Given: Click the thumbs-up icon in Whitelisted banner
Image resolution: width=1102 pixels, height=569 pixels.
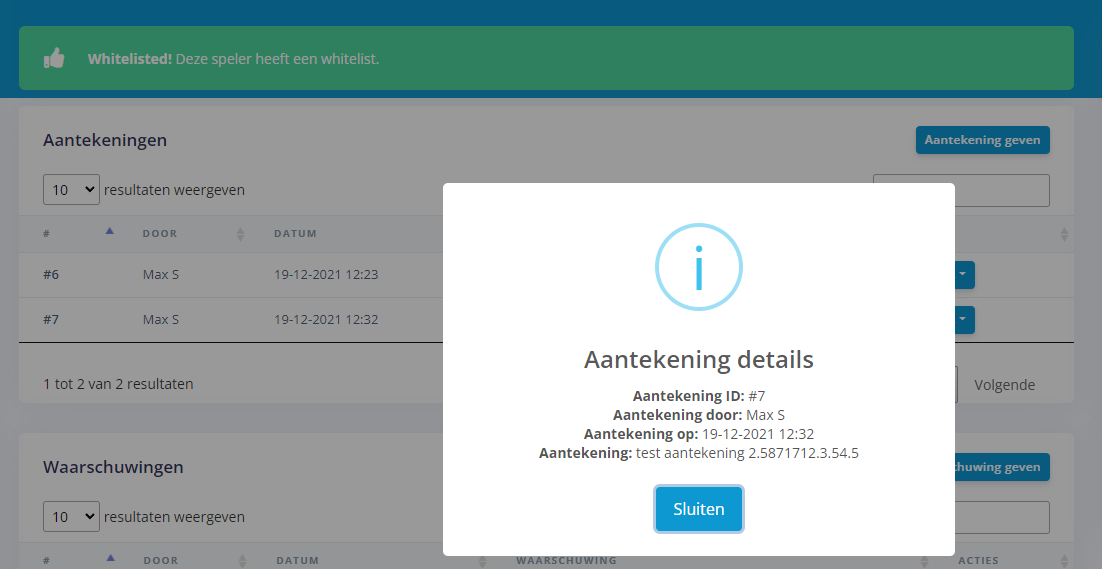Looking at the screenshot, I should [x=54, y=59].
